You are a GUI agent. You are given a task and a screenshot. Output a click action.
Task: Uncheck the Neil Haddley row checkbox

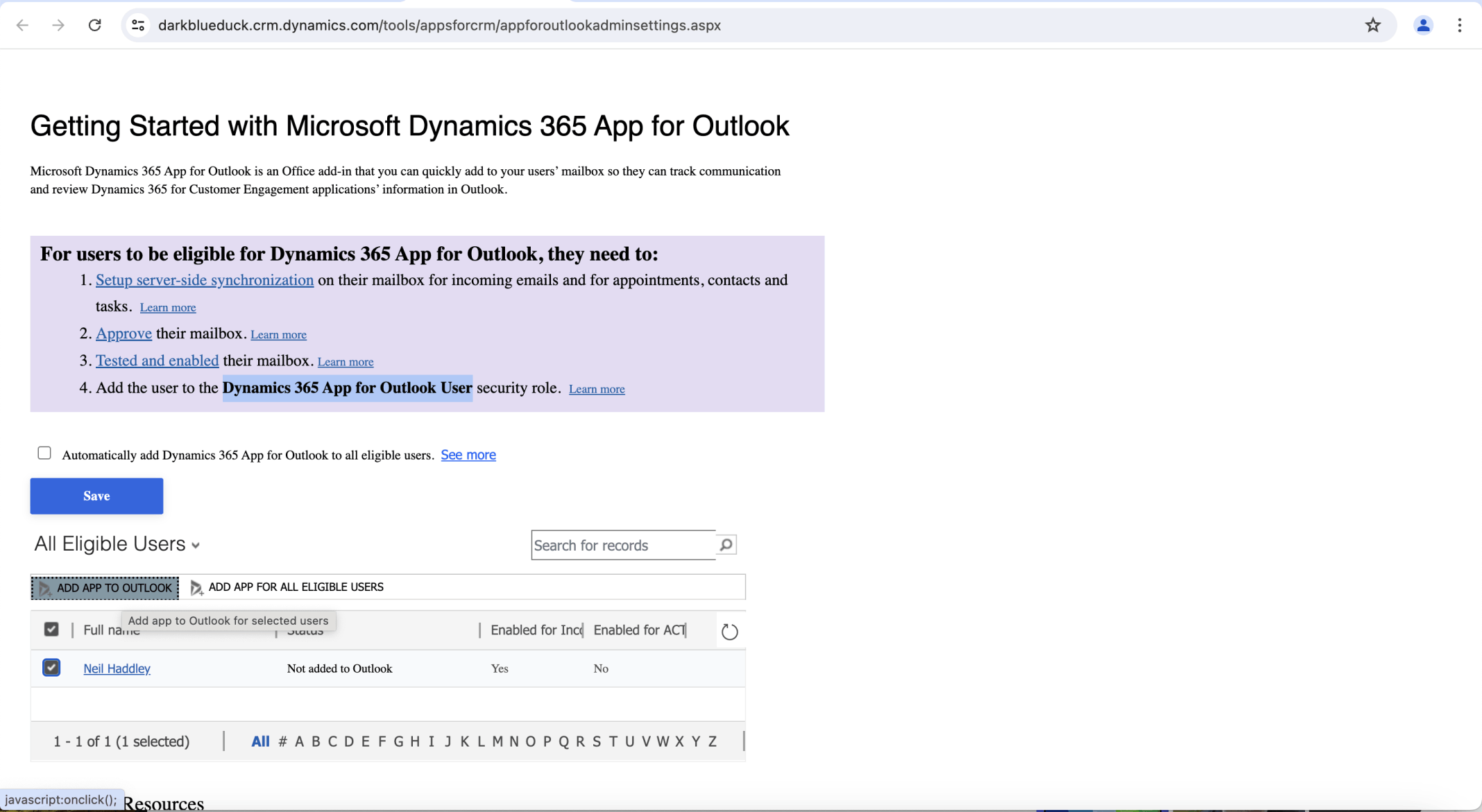point(51,668)
